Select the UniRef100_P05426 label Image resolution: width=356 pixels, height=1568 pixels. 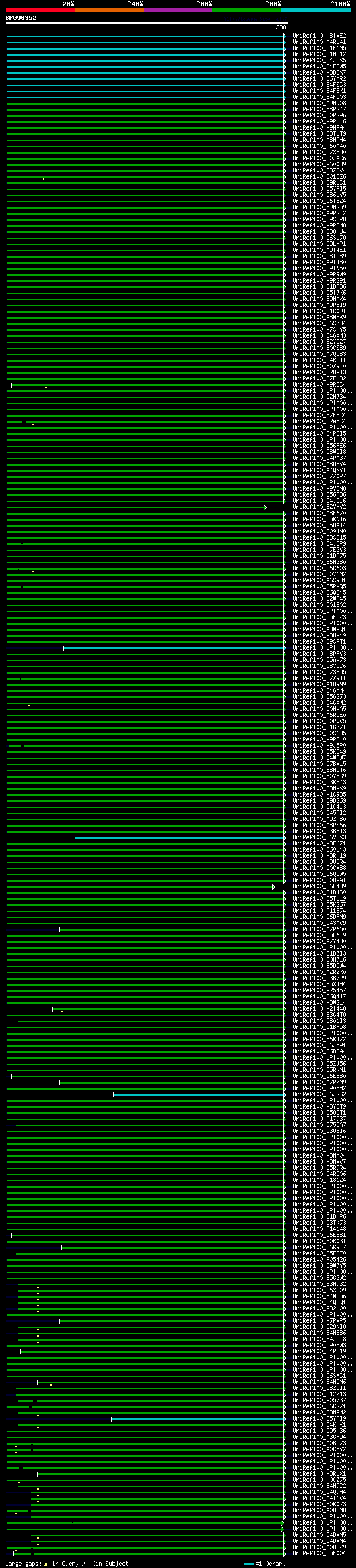[x=319, y=1259]
